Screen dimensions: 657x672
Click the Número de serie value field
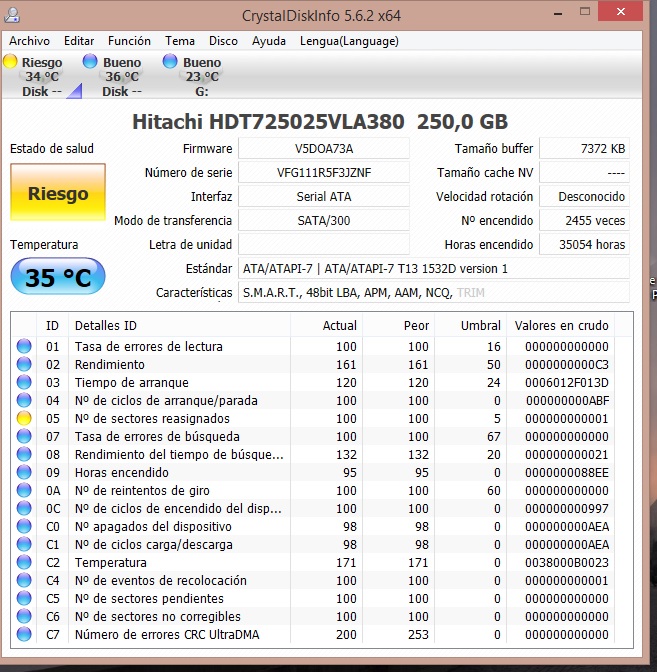pos(323,173)
